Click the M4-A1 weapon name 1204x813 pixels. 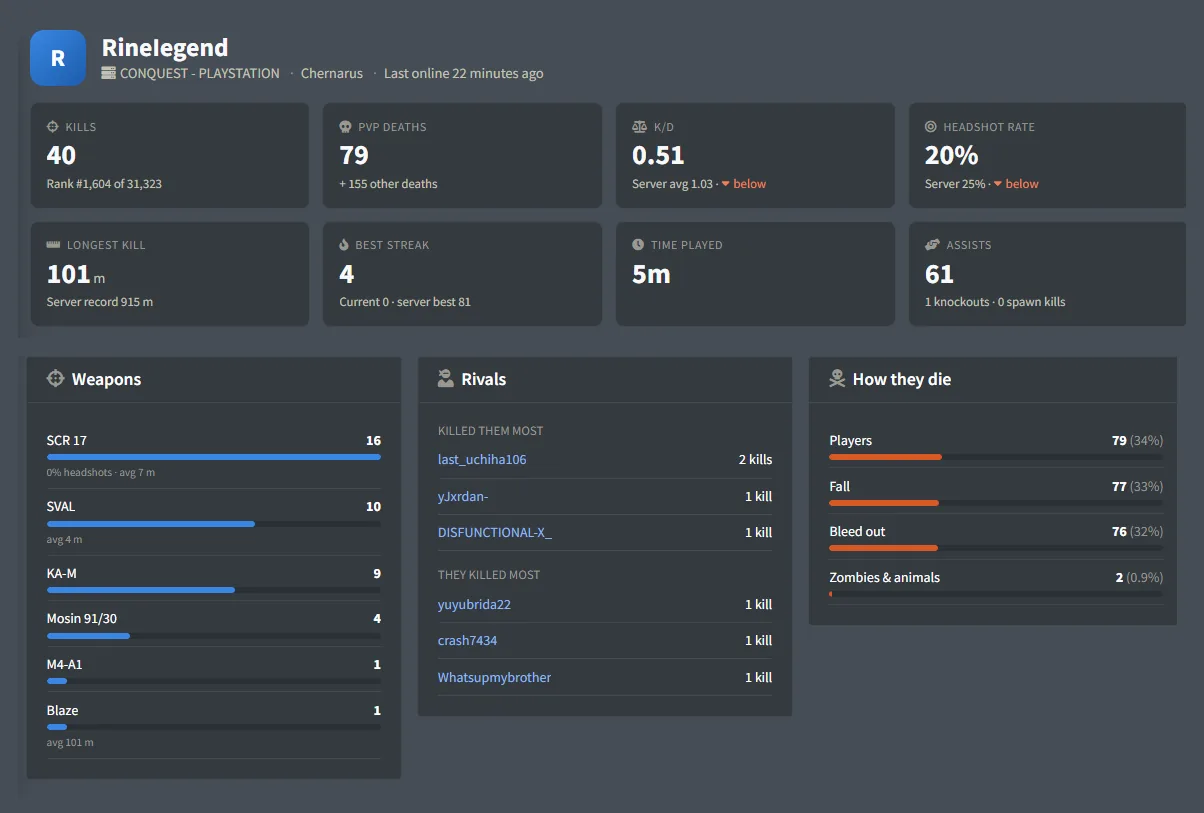[65, 664]
